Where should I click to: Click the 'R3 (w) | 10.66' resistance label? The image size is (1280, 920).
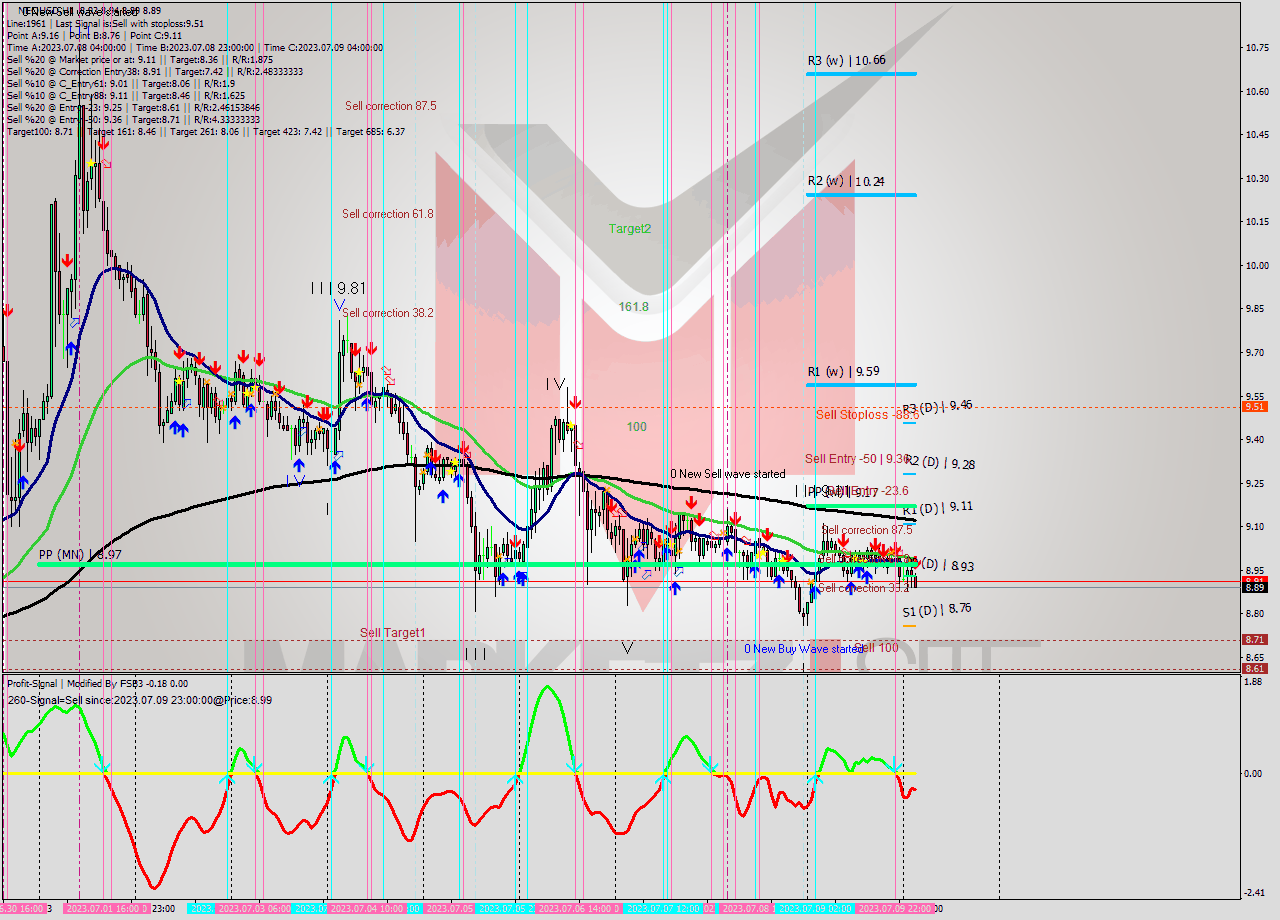coord(846,61)
